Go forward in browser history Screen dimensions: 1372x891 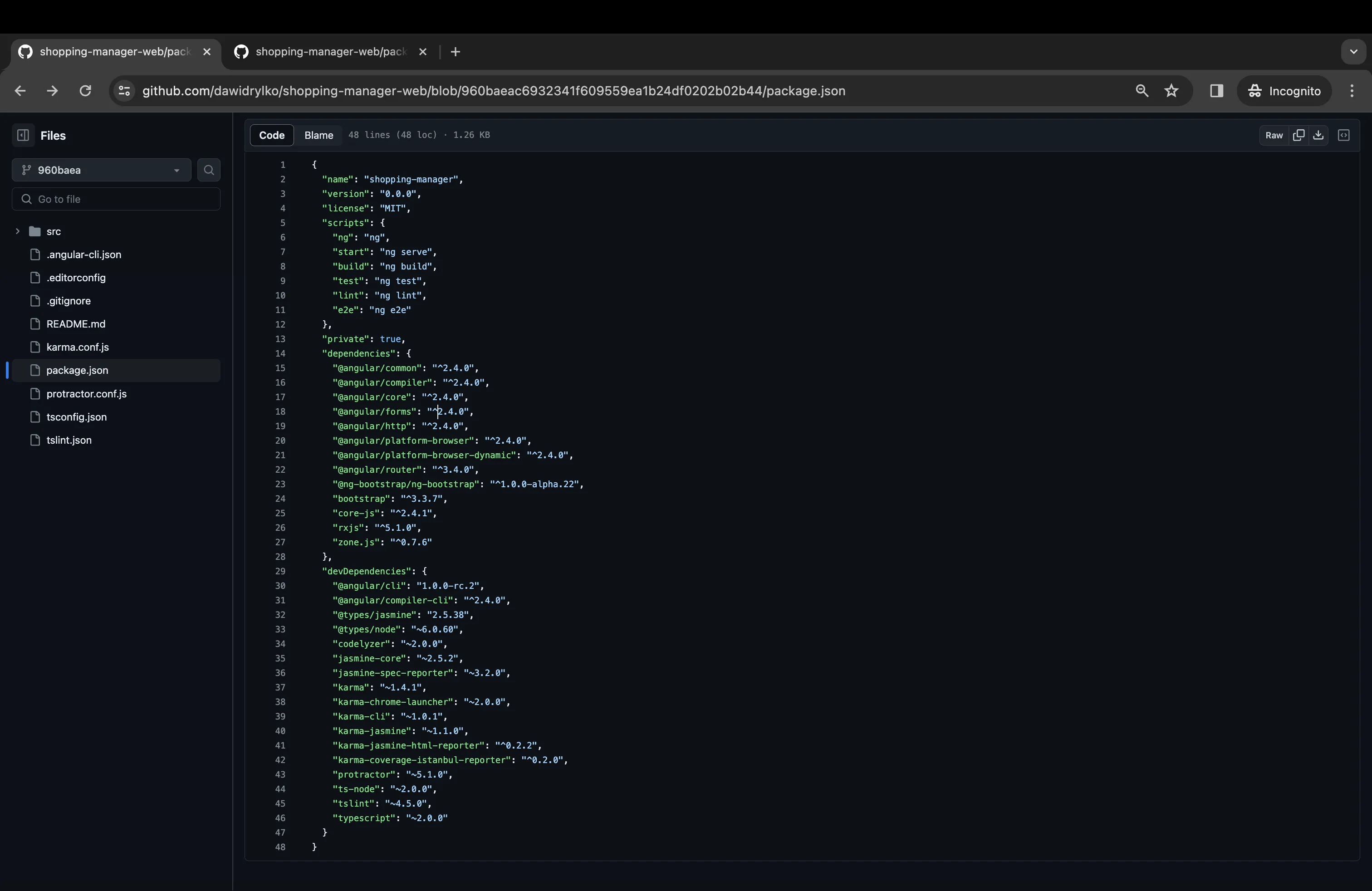(53, 90)
